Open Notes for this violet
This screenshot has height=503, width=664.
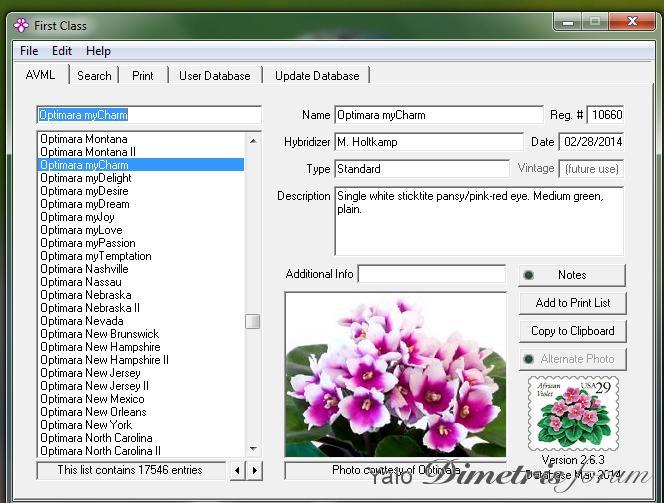click(x=572, y=275)
